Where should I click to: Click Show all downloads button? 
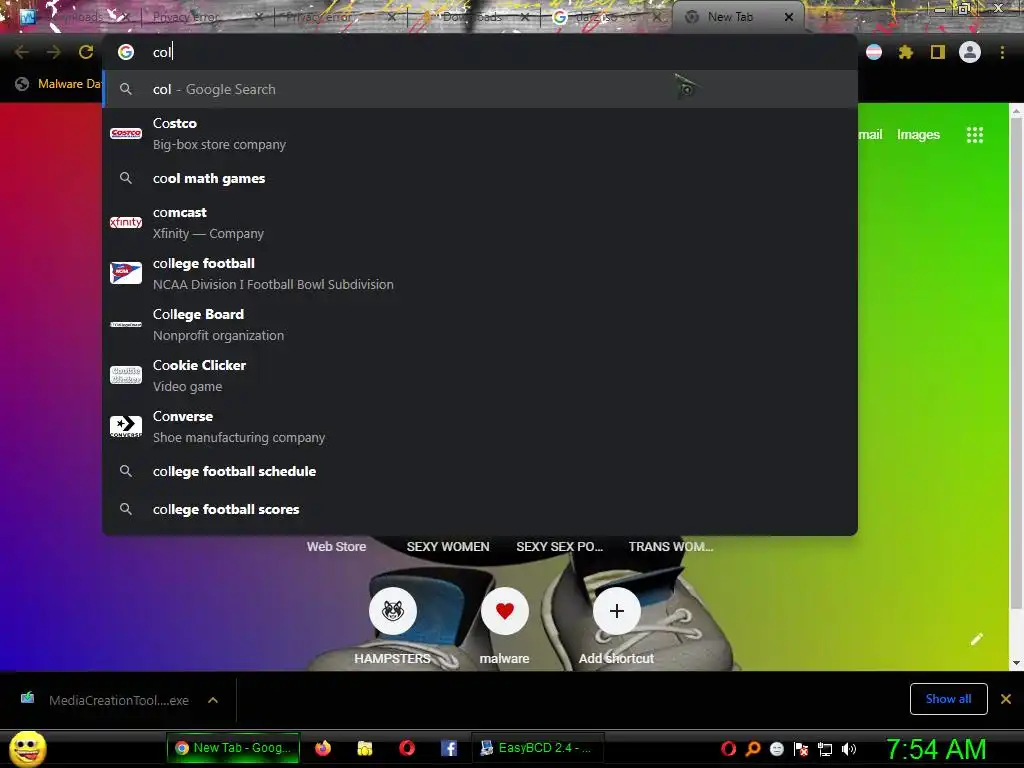point(948,699)
